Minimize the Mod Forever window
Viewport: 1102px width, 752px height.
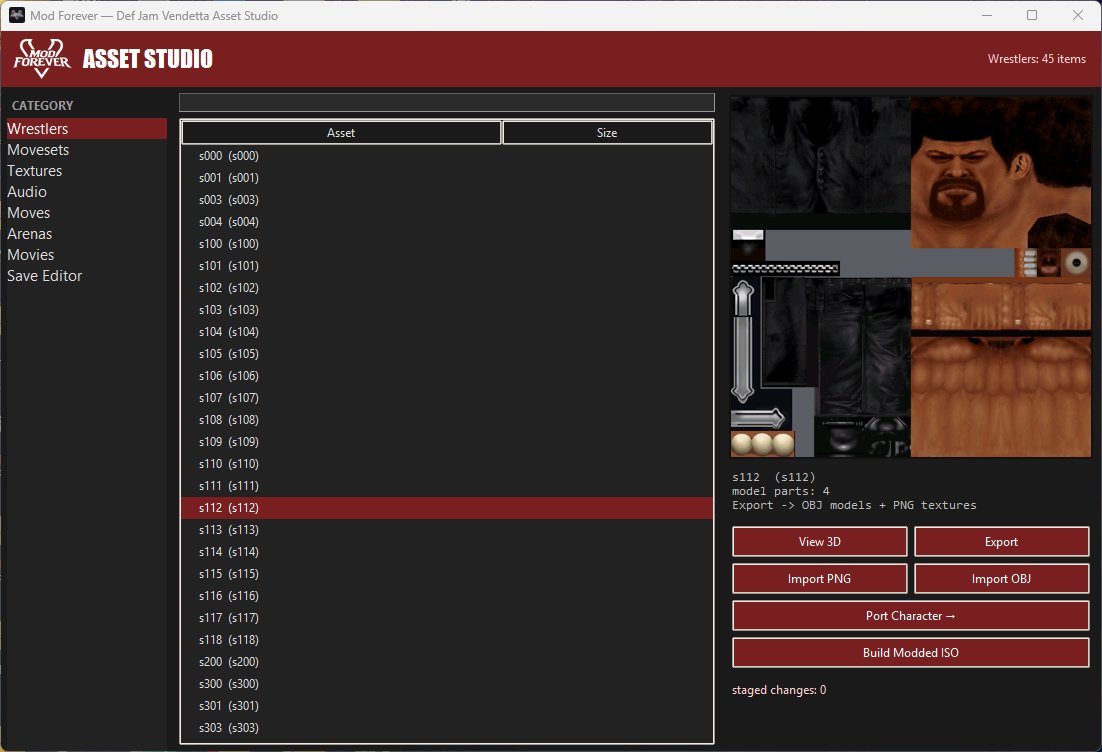click(987, 15)
